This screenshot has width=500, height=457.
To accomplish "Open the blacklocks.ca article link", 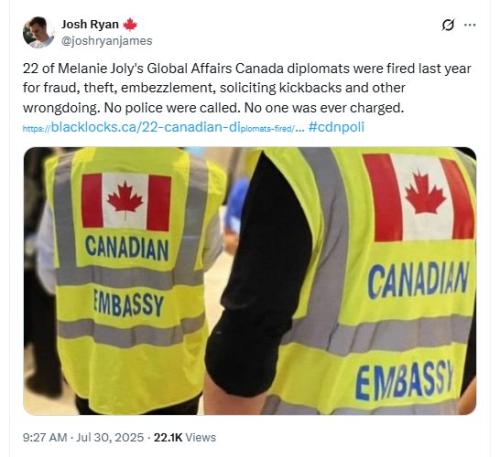I will pyautogui.click(x=163, y=127).
